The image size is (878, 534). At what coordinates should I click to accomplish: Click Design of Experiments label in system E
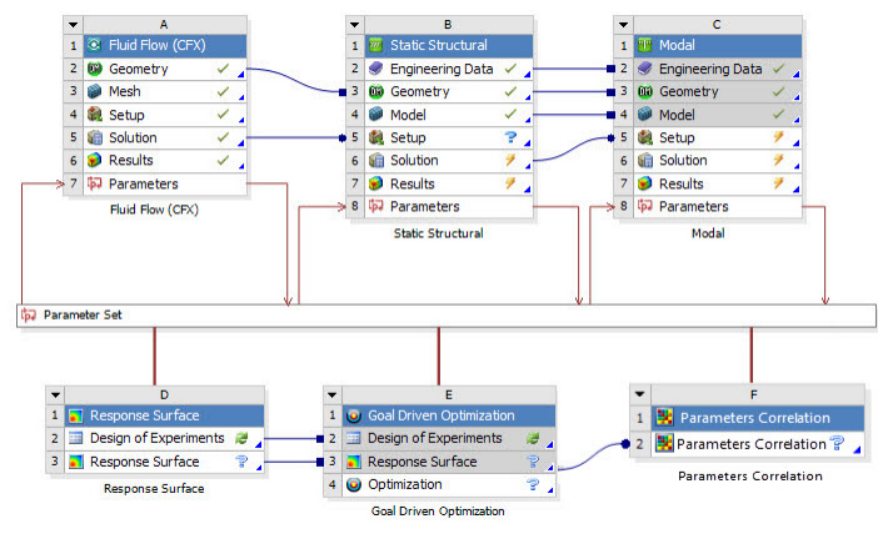[x=435, y=438]
